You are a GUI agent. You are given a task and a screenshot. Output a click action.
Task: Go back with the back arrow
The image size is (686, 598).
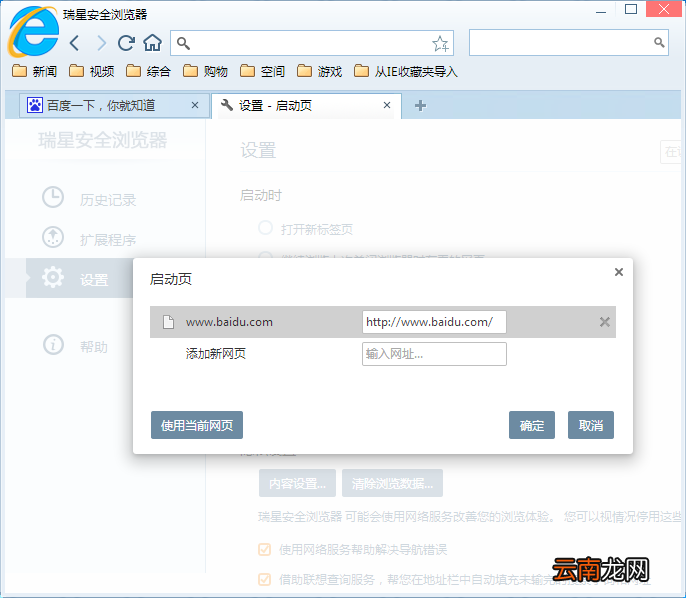pos(74,43)
